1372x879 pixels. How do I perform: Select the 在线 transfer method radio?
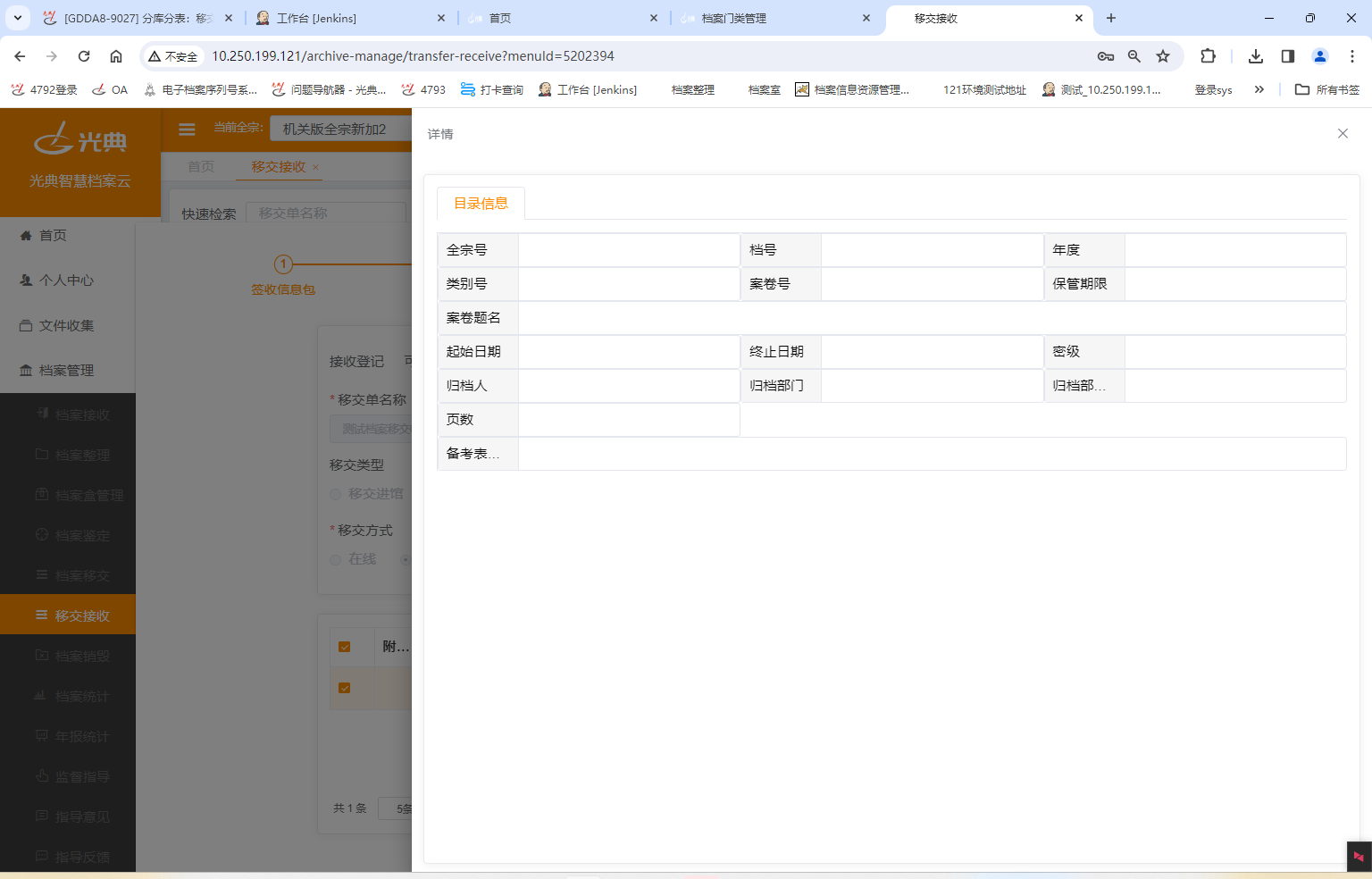[x=336, y=559]
